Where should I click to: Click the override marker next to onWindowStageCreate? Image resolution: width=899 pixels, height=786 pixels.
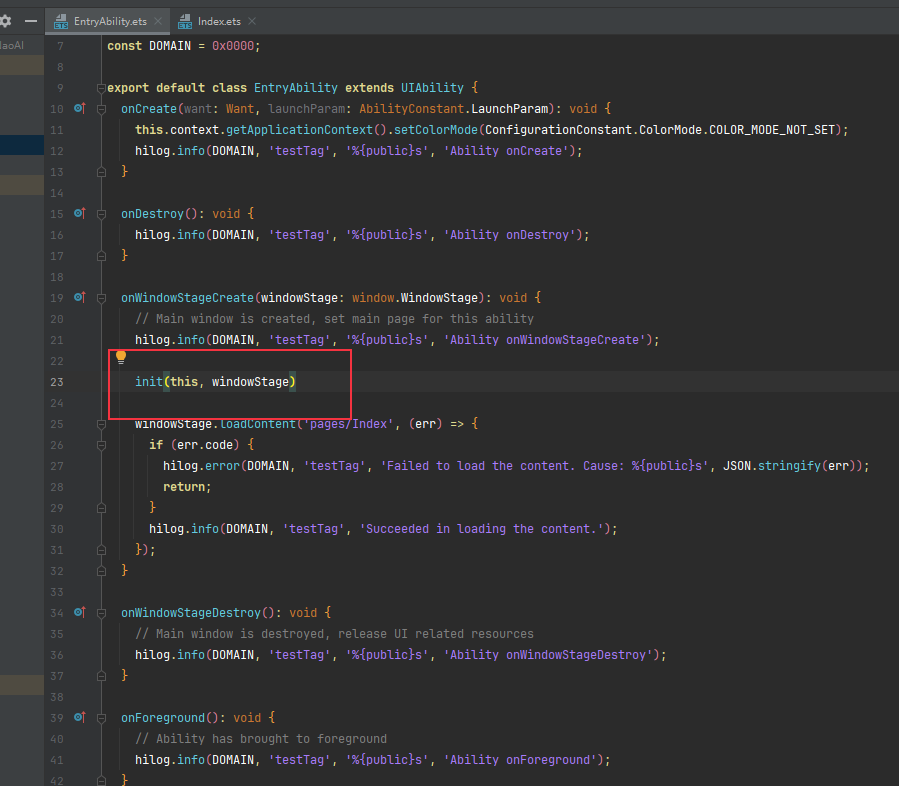click(81, 297)
